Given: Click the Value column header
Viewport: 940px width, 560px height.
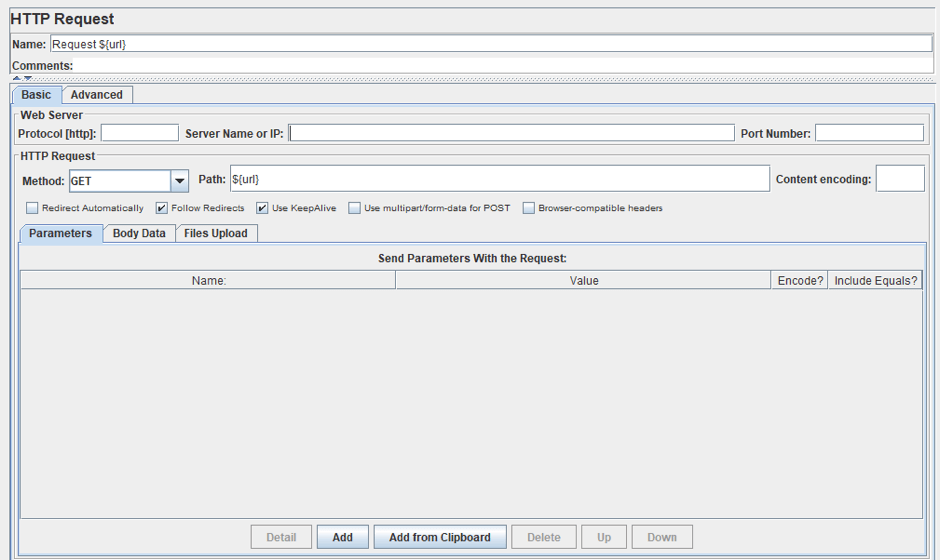Looking at the screenshot, I should [x=583, y=281].
